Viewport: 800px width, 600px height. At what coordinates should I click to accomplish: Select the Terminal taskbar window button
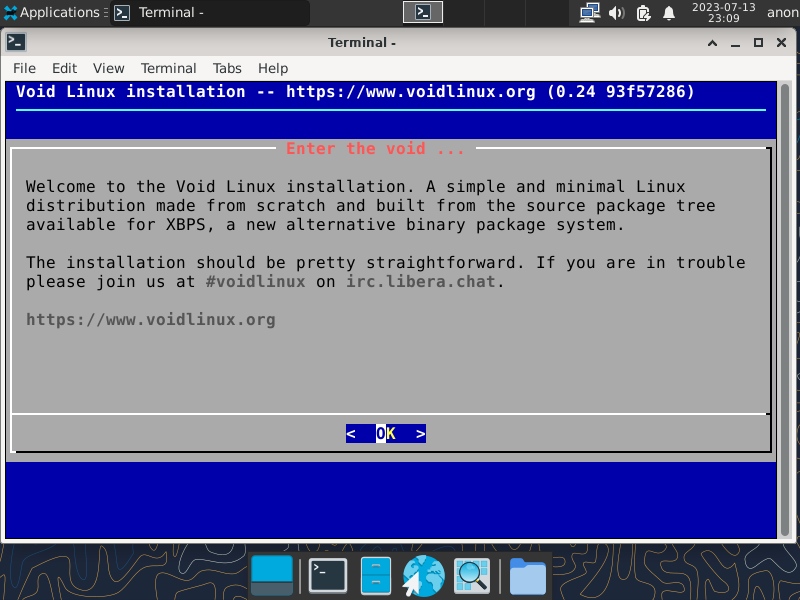210,12
